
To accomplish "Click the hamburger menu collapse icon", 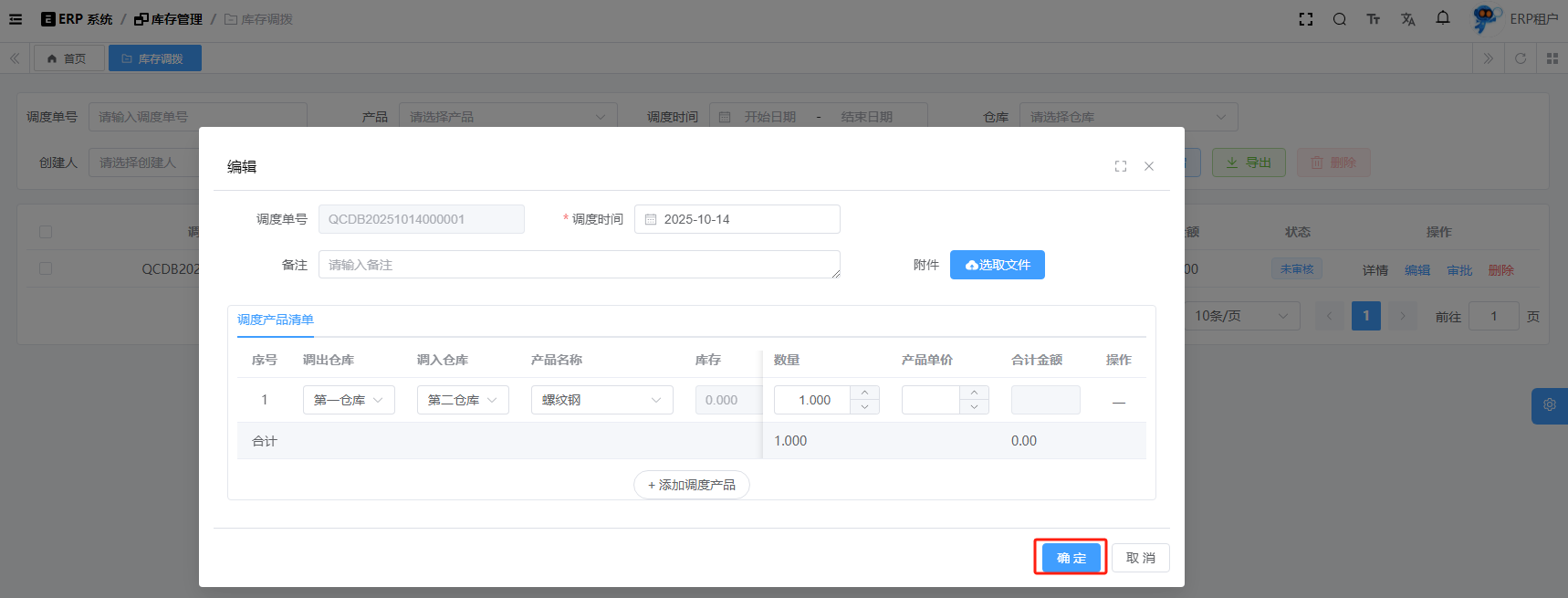I will tap(16, 19).
